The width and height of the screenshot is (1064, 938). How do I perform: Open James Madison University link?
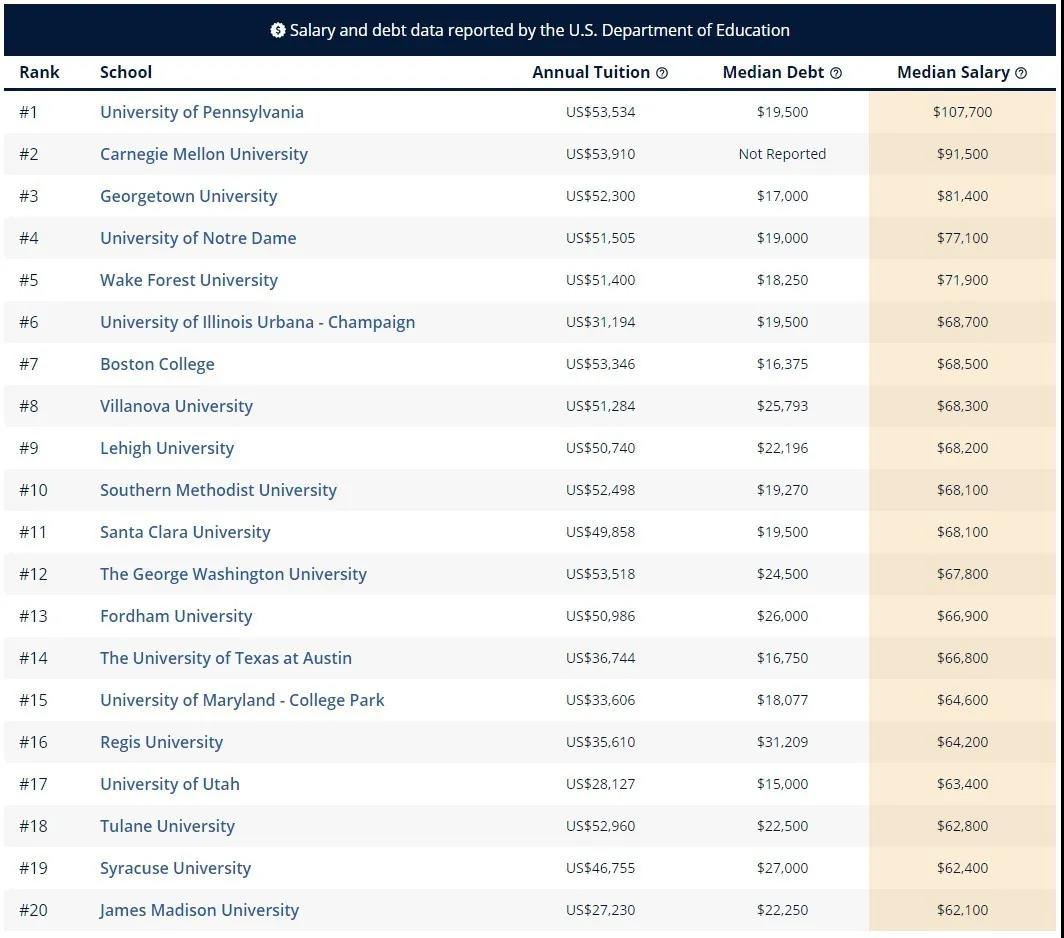pyautogui.click(x=200, y=911)
